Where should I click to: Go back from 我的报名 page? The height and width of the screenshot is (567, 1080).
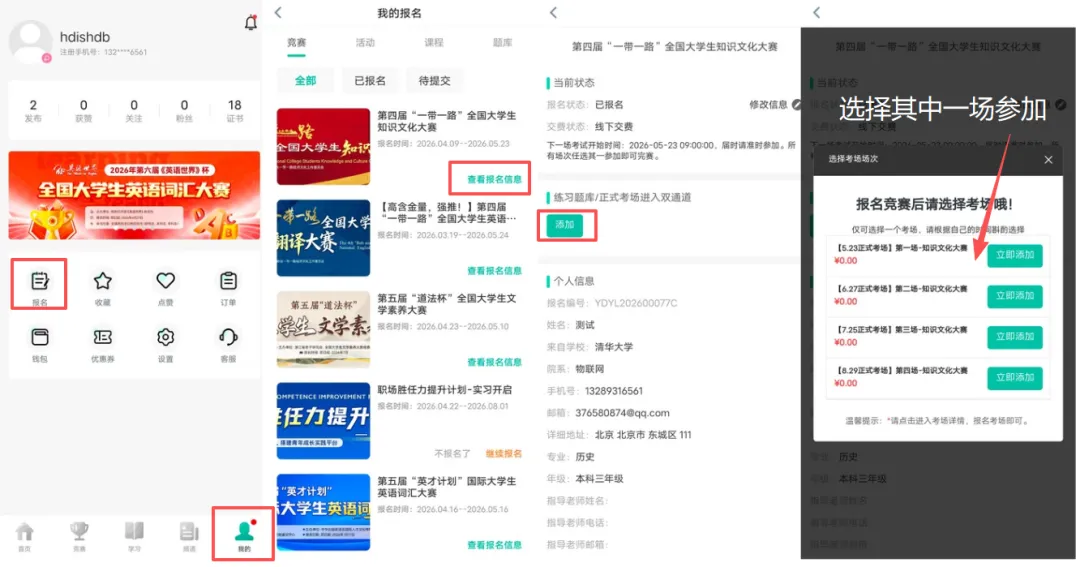point(278,12)
